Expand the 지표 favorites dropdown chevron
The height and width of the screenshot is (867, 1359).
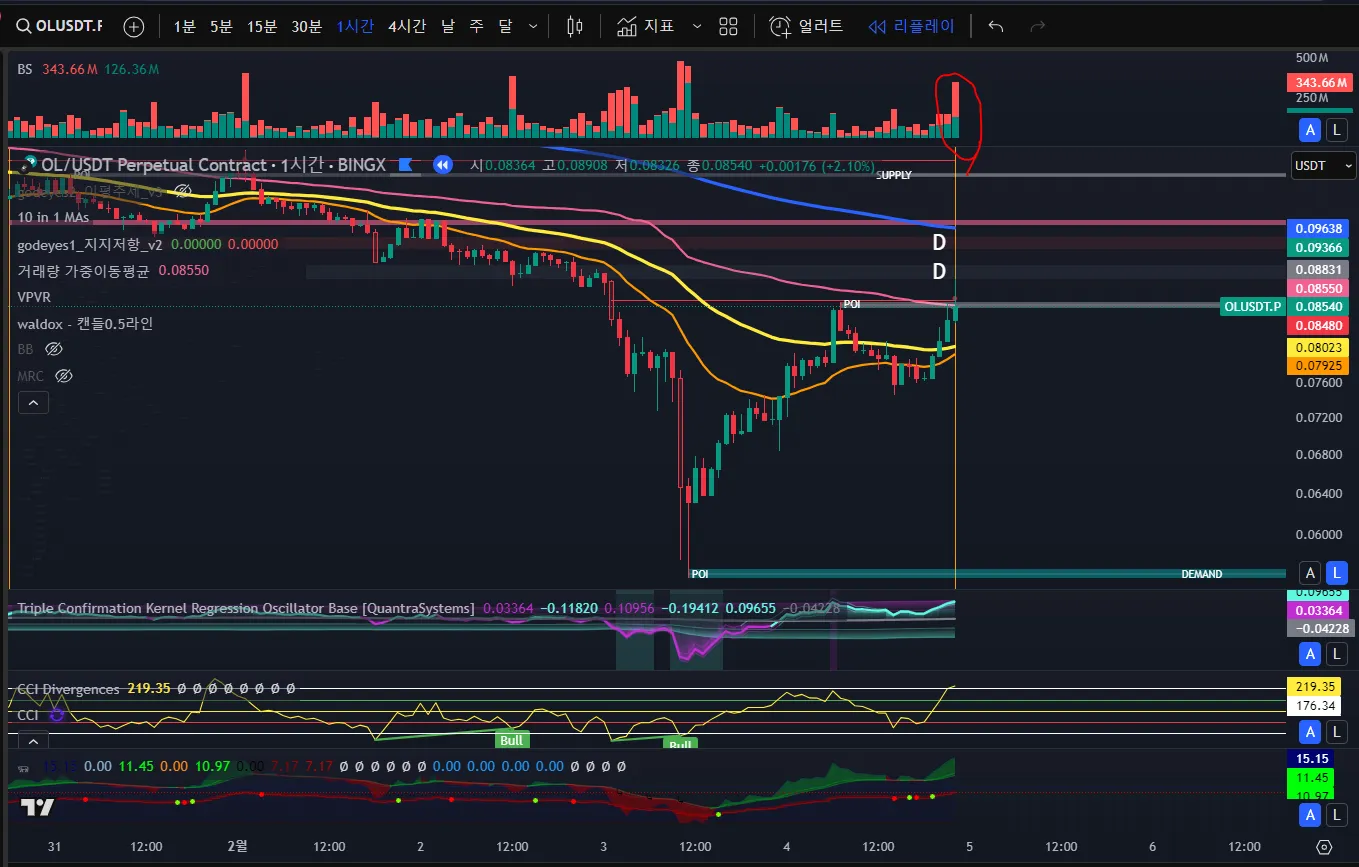[x=697, y=26]
